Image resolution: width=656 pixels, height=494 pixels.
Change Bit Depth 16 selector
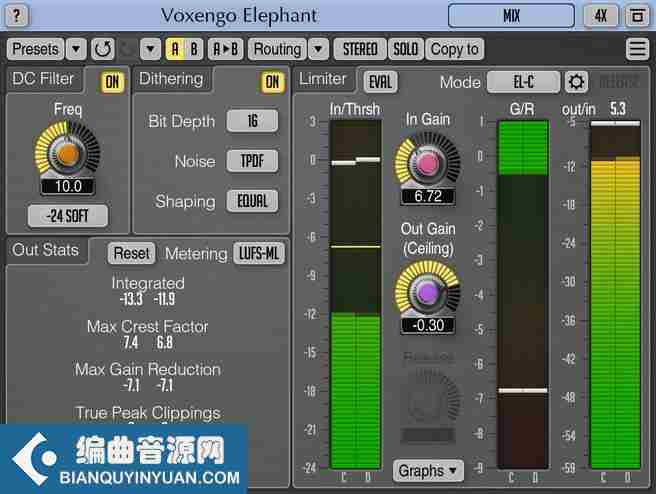[252, 121]
